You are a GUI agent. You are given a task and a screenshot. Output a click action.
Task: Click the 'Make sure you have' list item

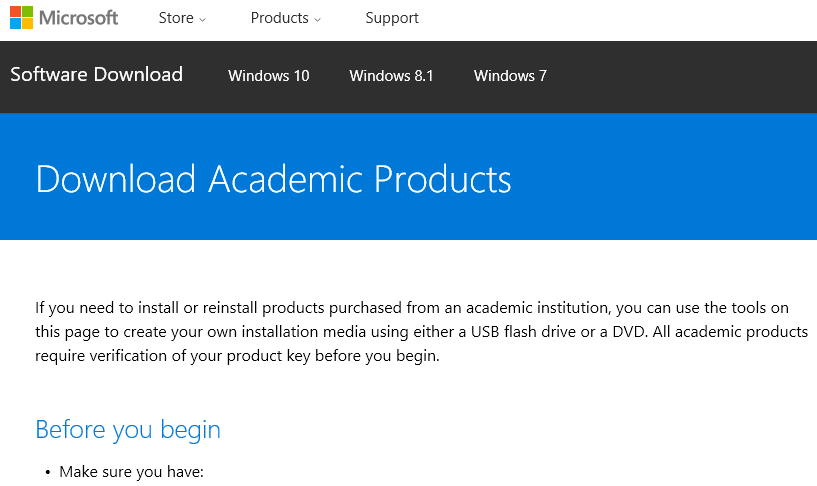[131, 471]
